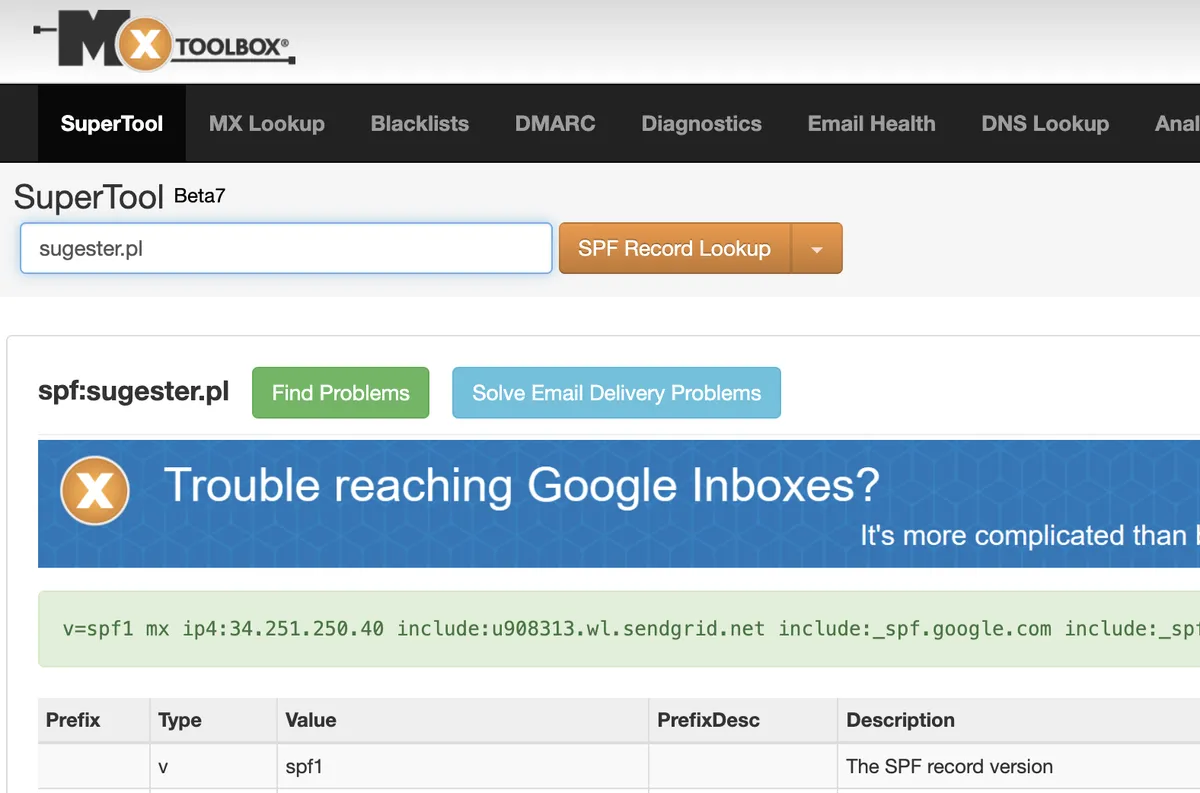Viewport: 1200px width, 793px height.
Task: Run the SPF Record Lookup button
Action: [675, 248]
